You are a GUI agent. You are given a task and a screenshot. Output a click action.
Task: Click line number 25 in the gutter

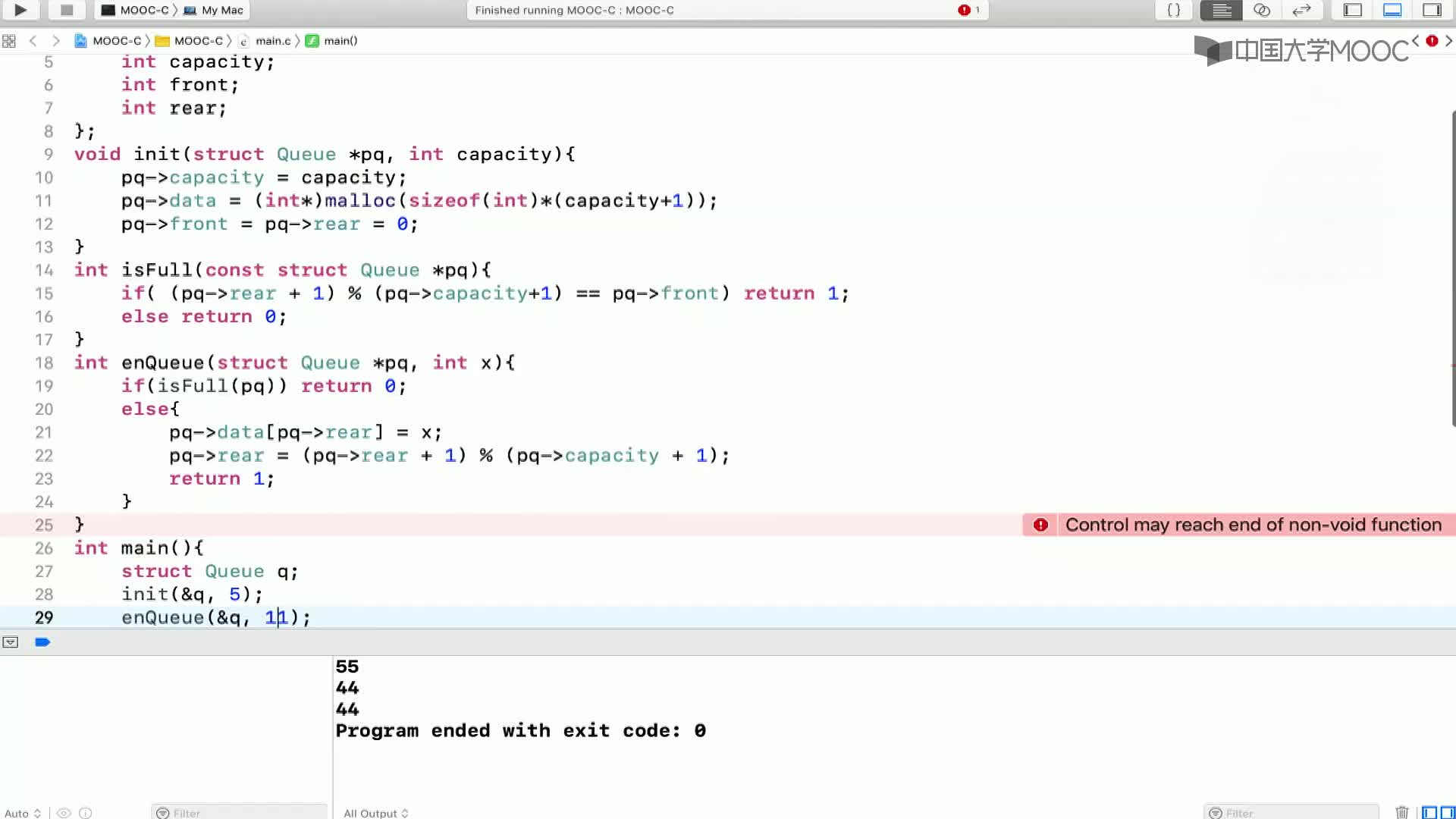(44, 525)
